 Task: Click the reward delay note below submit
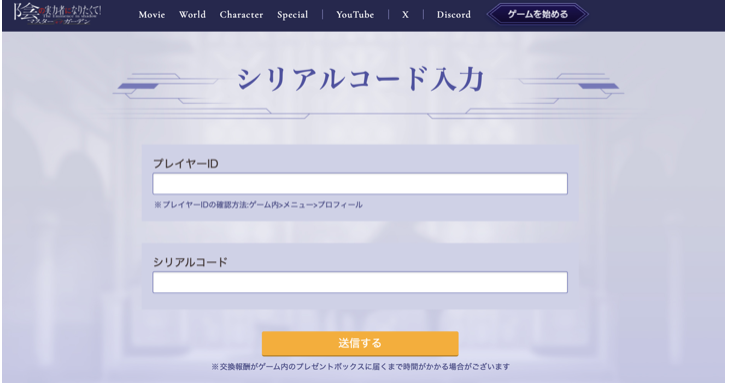tap(360, 367)
